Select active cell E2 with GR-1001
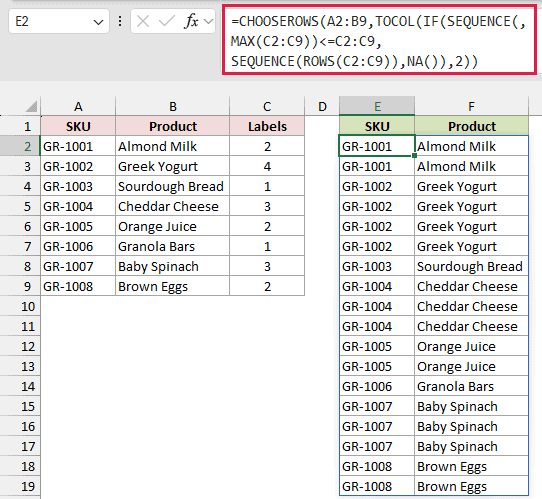Viewport: 542px width, 499px height. pos(377,146)
